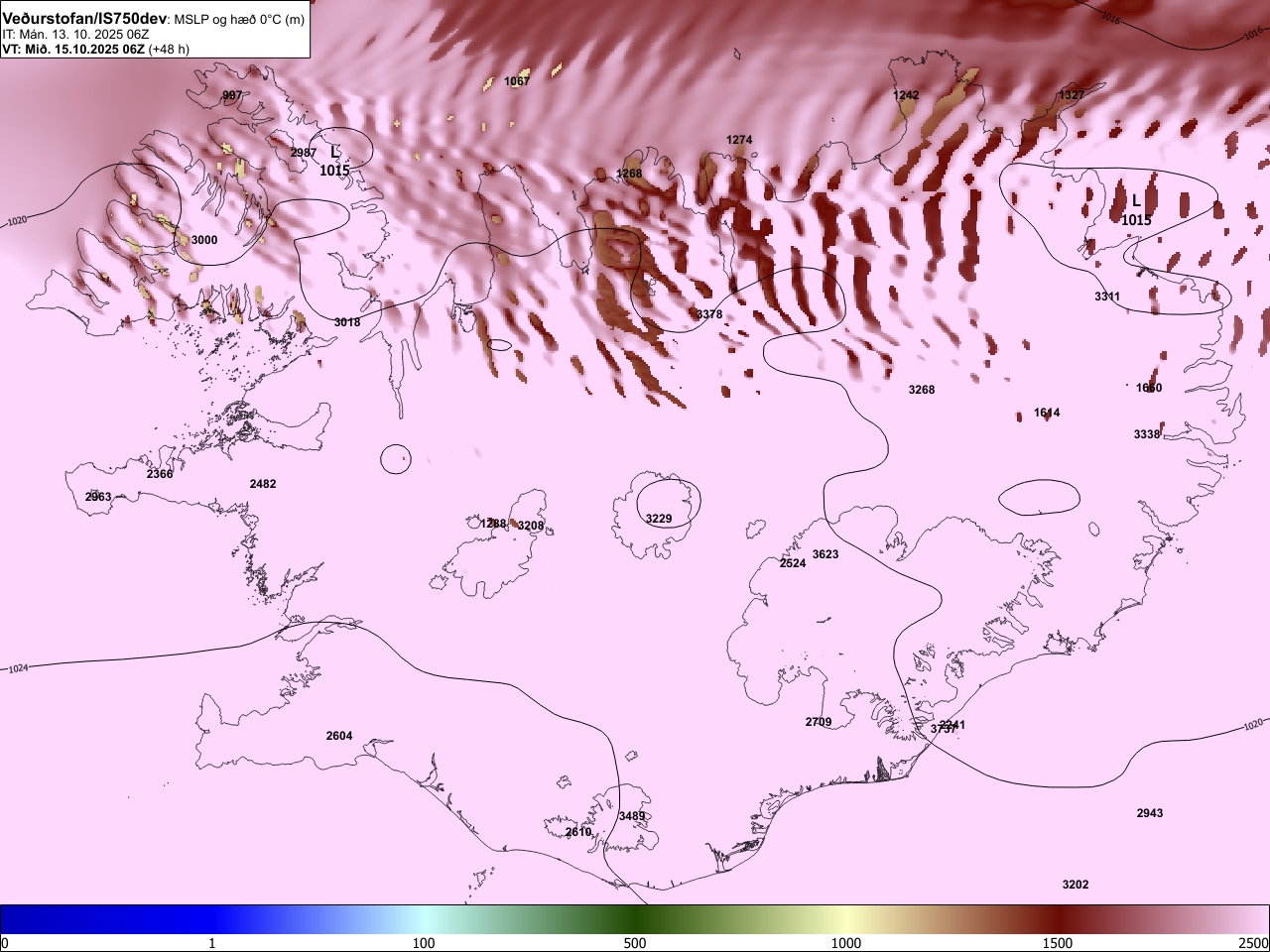Click the color scale label '2500'
1270x952 pixels.
click(1254, 943)
